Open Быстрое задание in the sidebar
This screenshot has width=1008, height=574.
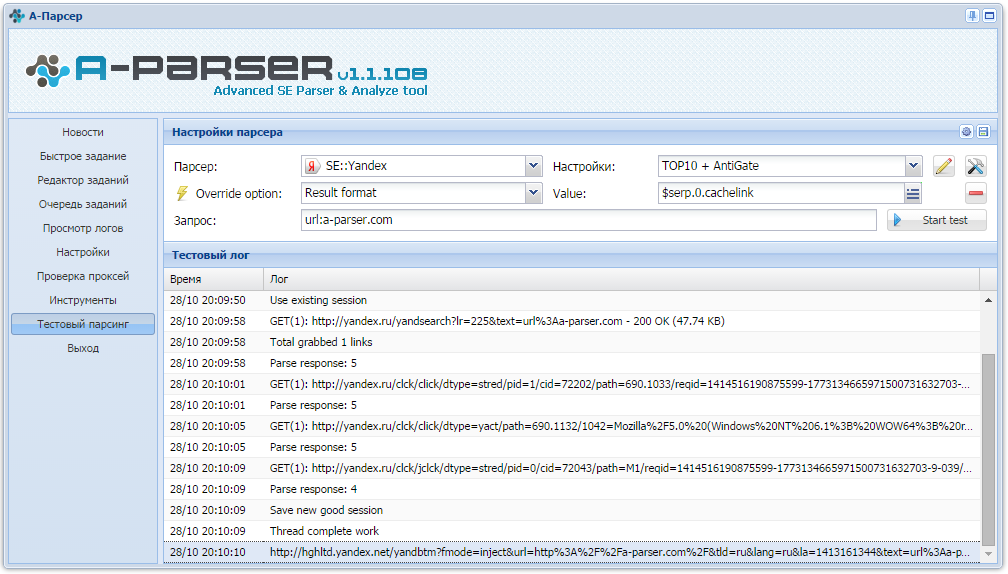point(83,156)
